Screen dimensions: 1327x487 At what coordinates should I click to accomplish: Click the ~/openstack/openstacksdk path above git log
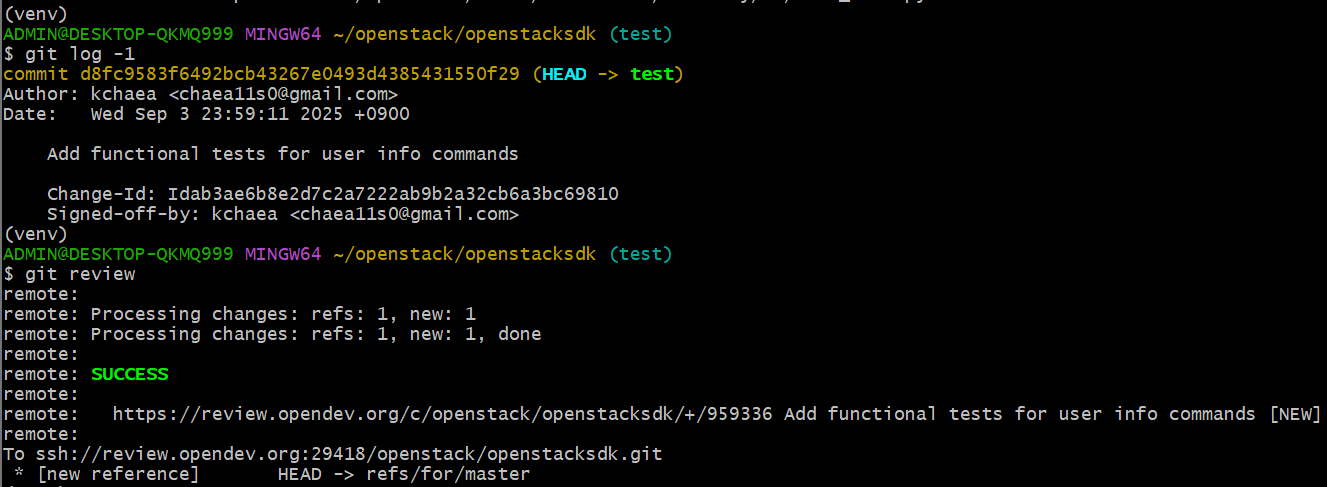coord(464,34)
